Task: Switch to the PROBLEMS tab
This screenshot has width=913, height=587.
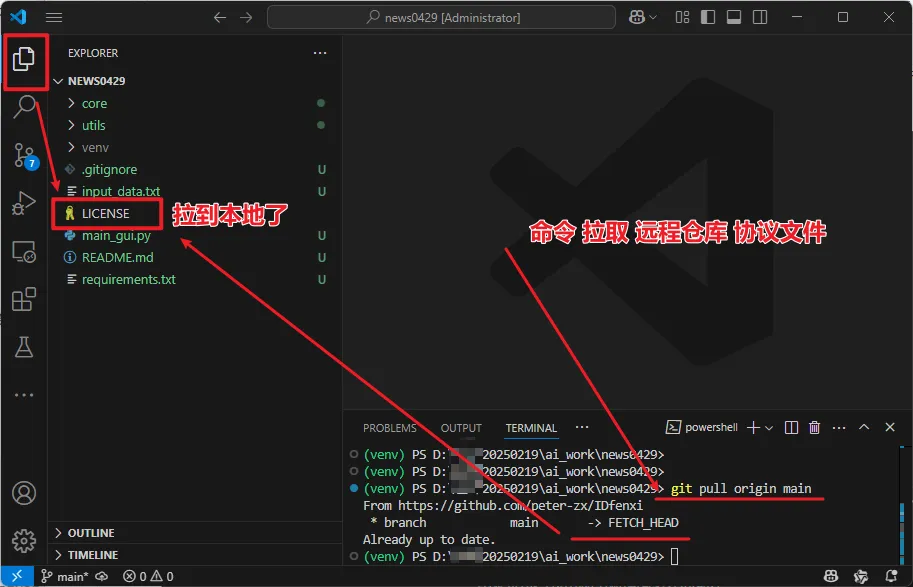Action: tap(390, 428)
